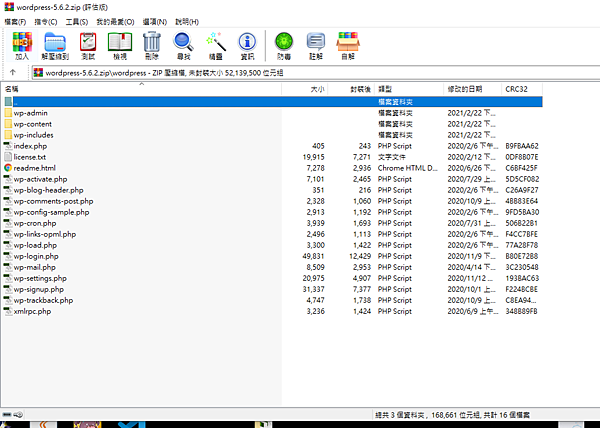600x428 pixels.
Task: Click the Delete trash can icon
Action: (x=152, y=42)
